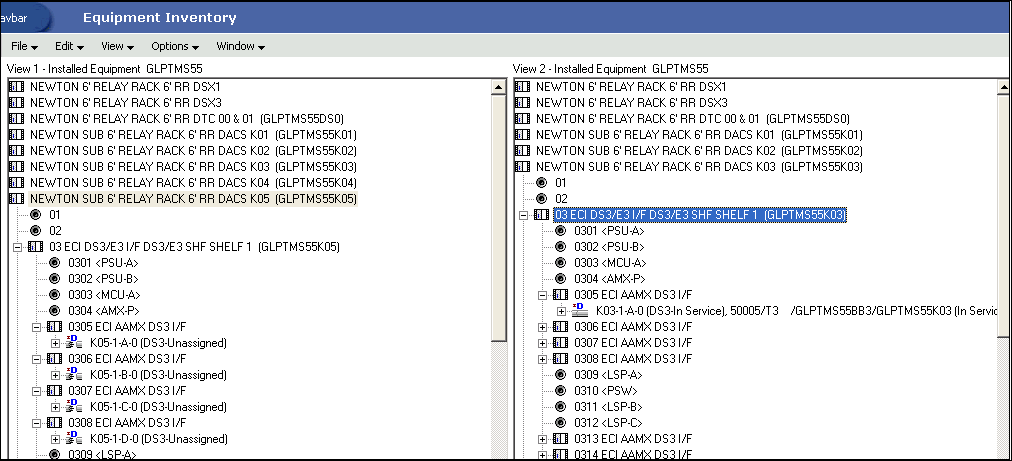Click card icon of 0313 in View 2
The image size is (1012, 461).
pyautogui.click(x=561, y=440)
